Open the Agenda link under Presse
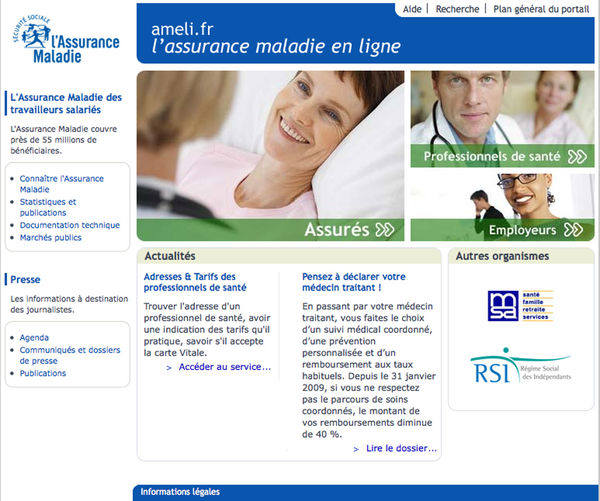Screen dimensions: 600x501 (34, 337)
